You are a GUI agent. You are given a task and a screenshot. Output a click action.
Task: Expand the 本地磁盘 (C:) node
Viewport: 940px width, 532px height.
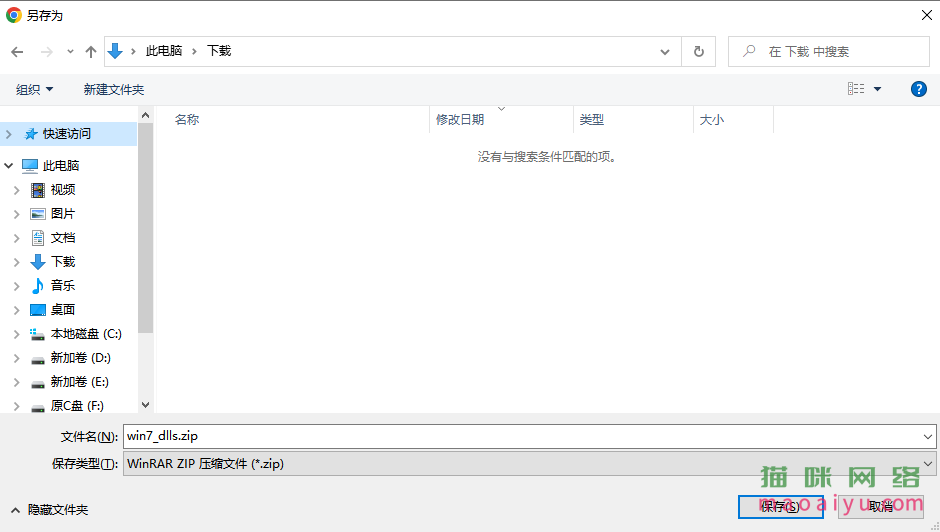[17, 334]
